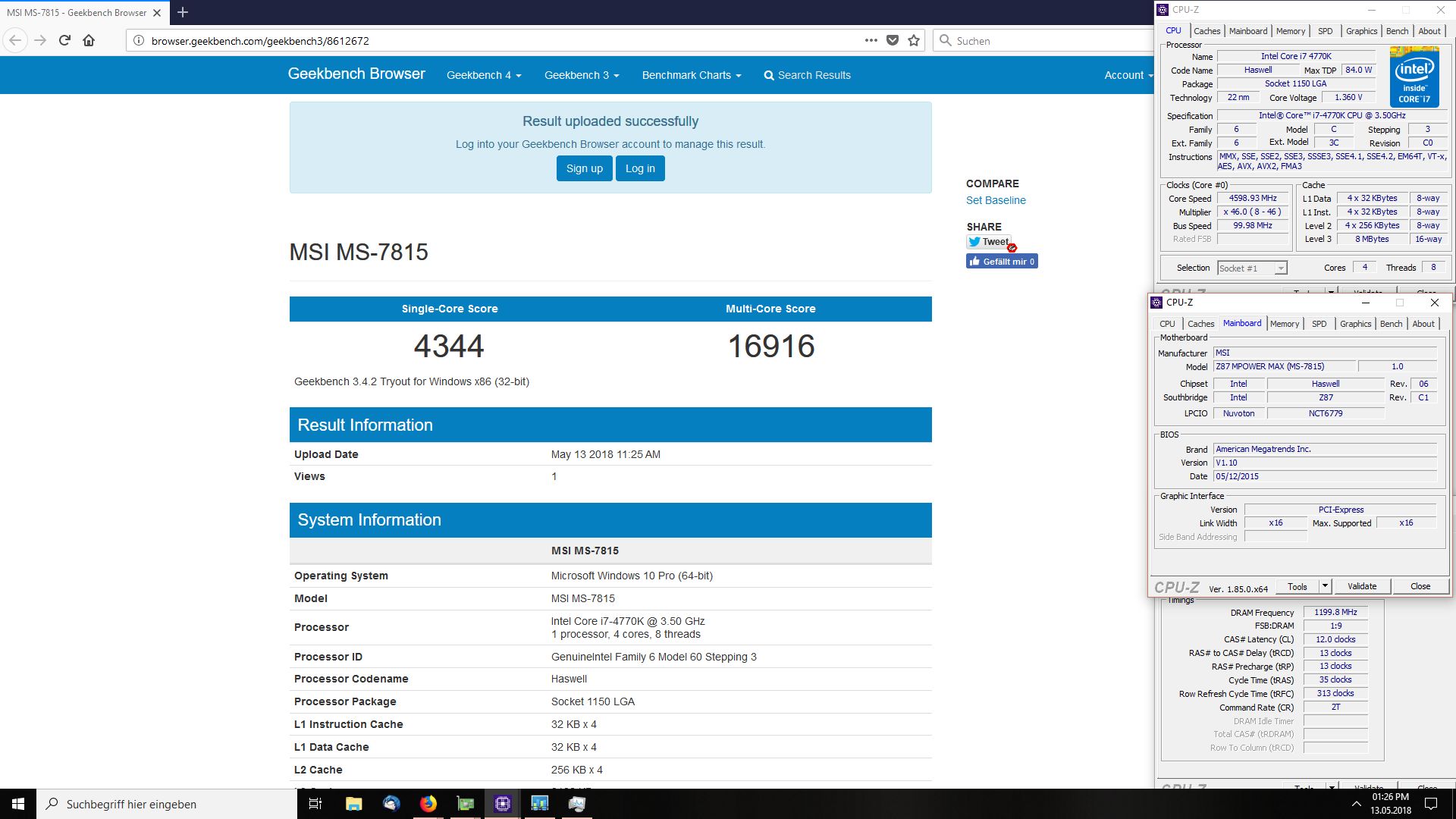1456x819 pixels.
Task: Open Thunderbird from the taskbar
Action: click(x=391, y=804)
